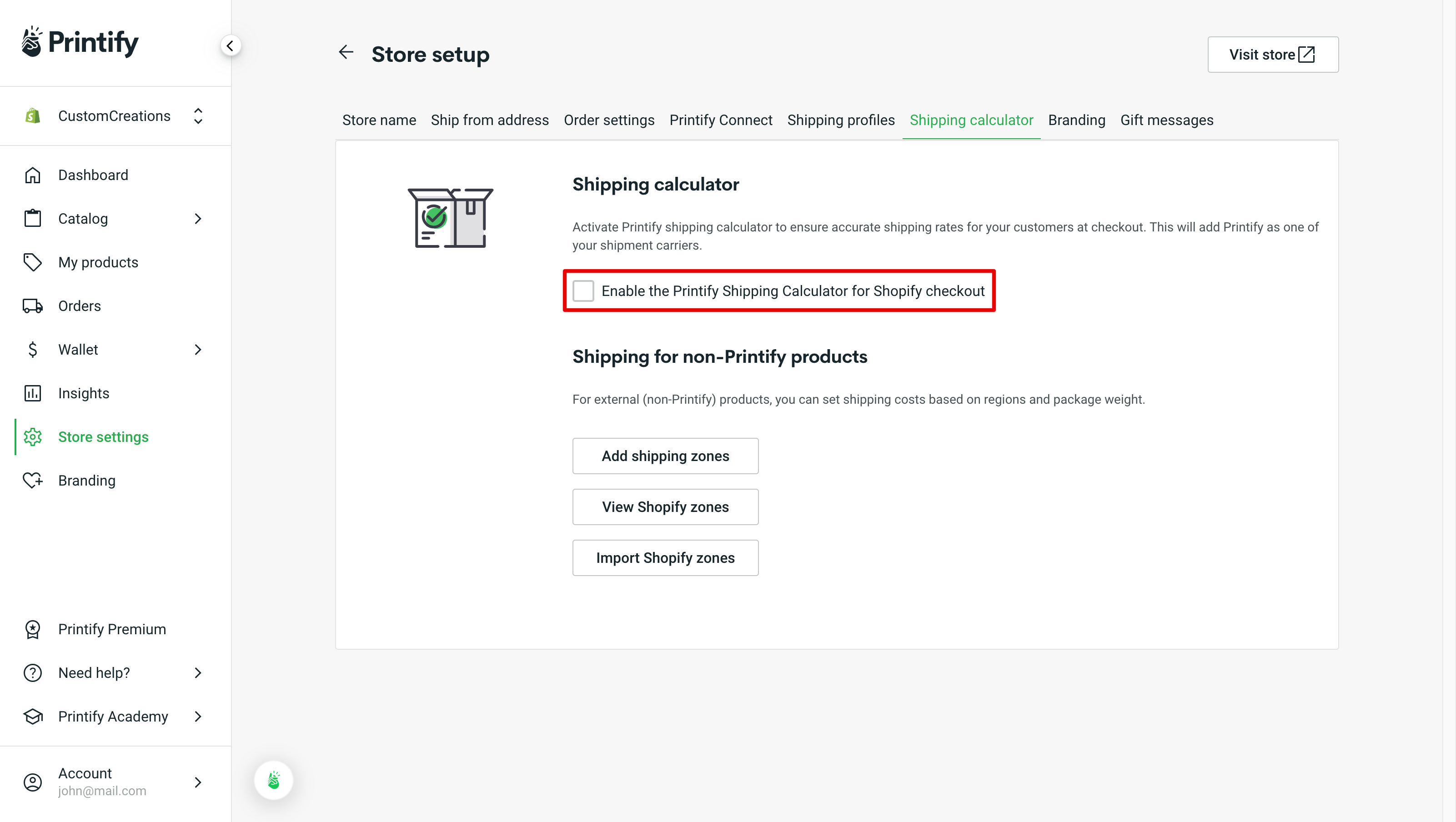
Task: Click the My products tag icon
Action: (32, 262)
